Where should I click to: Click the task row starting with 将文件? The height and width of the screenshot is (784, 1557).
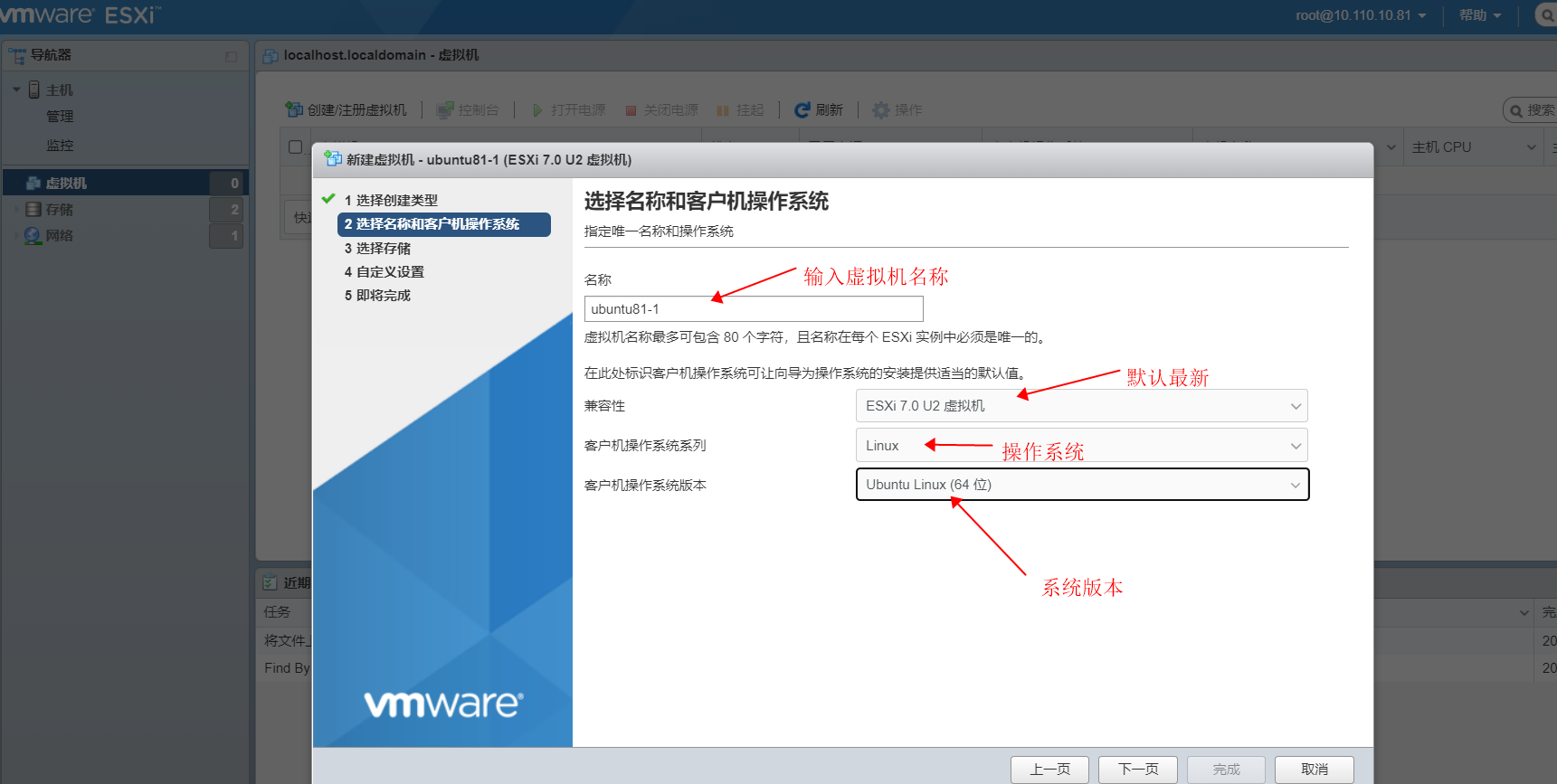click(x=287, y=641)
